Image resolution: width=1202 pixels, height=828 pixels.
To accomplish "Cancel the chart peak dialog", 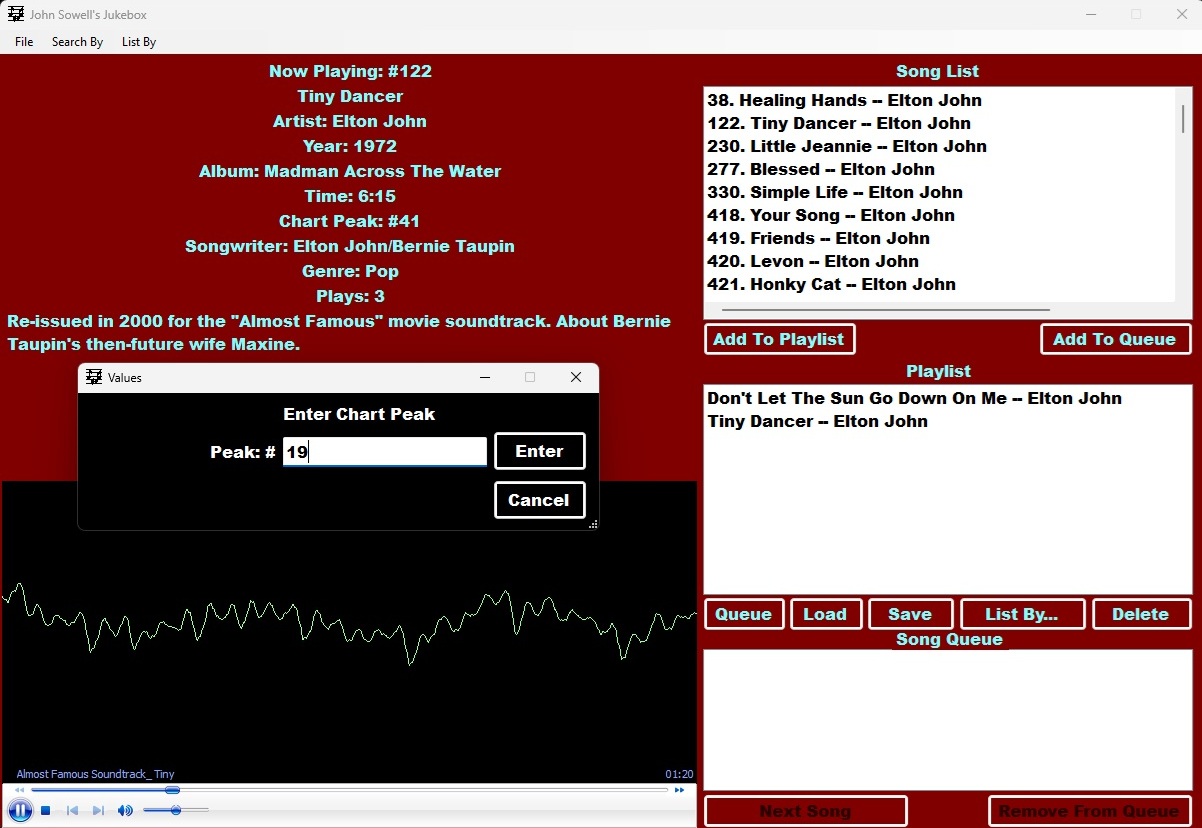I will click(x=539, y=500).
